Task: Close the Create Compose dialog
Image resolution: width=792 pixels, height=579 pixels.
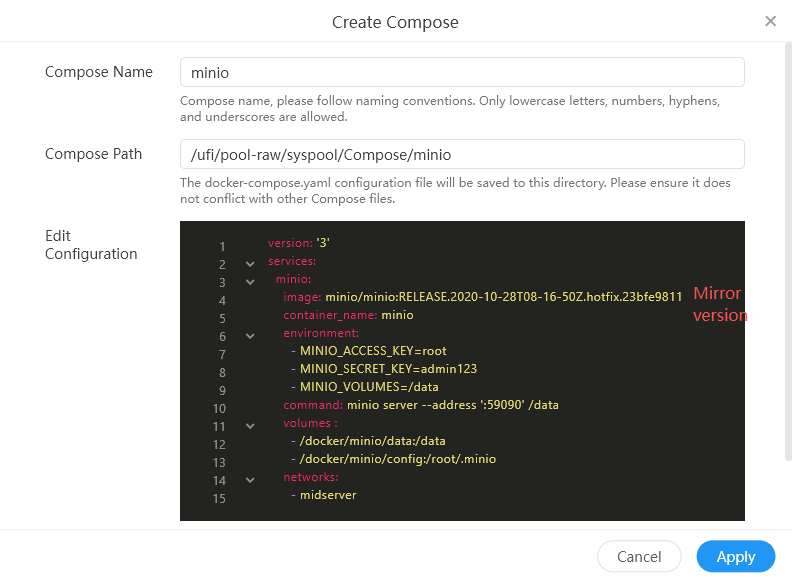Action: (770, 21)
